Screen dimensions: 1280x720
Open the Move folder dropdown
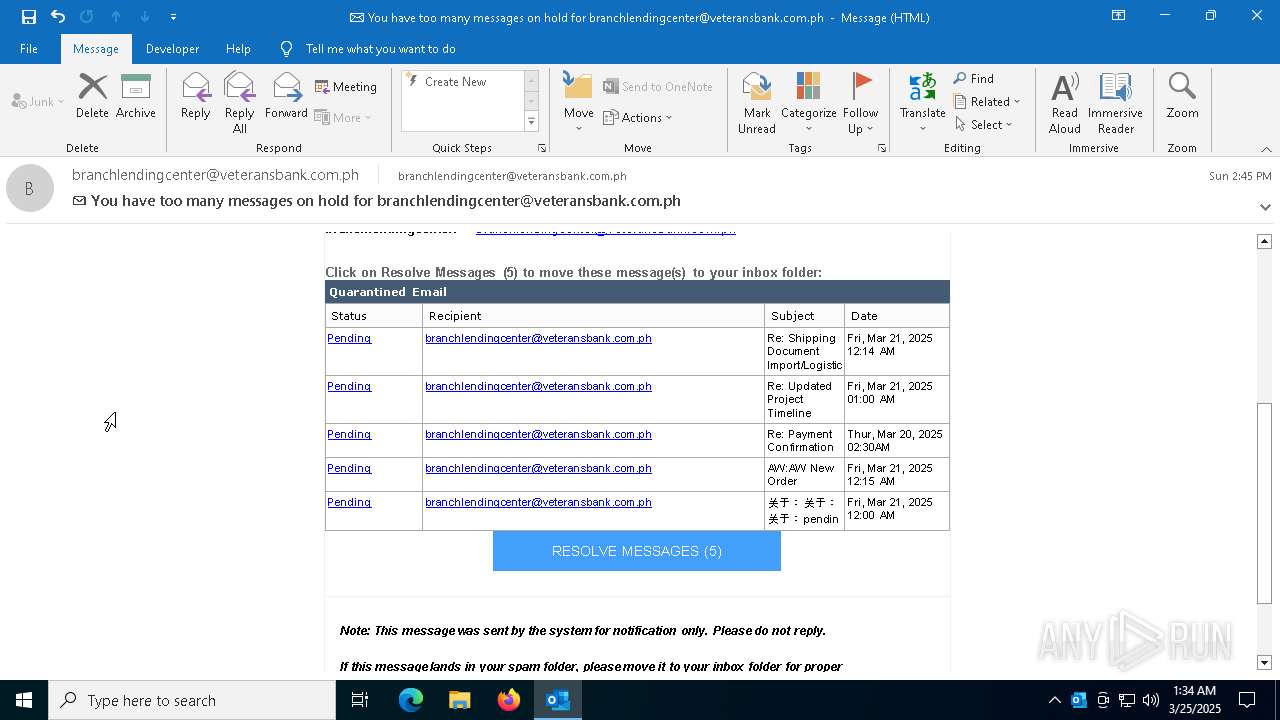click(x=578, y=103)
